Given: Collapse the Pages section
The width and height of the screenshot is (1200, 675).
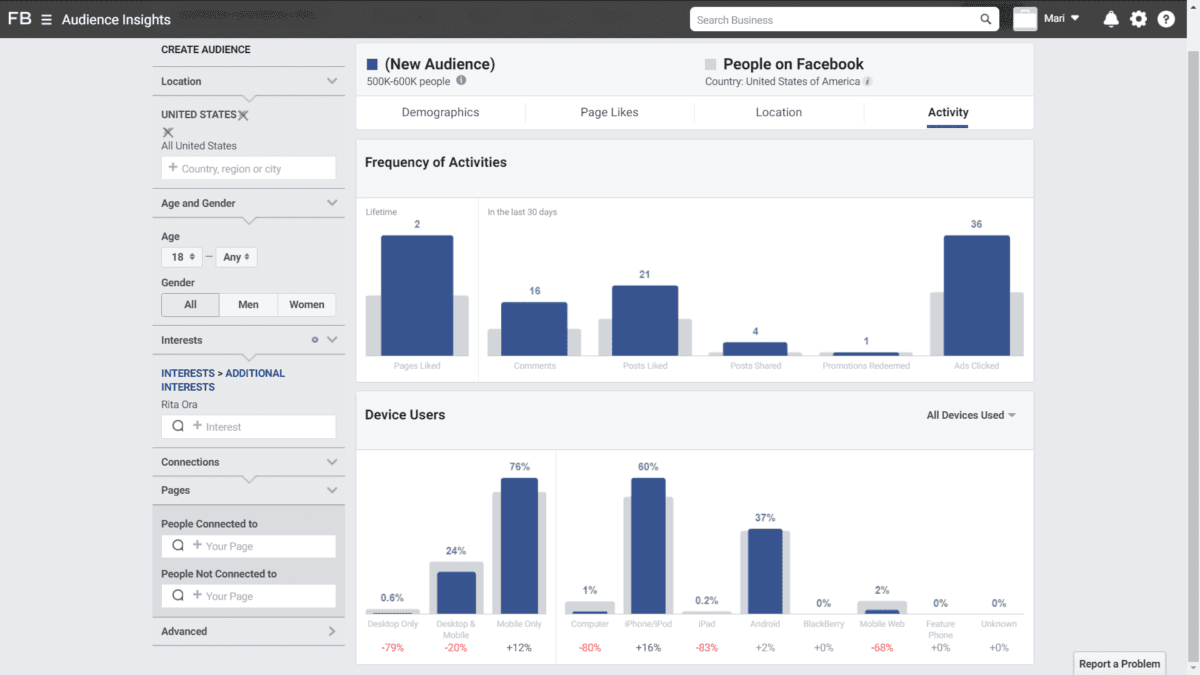Looking at the screenshot, I should [x=332, y=490].
